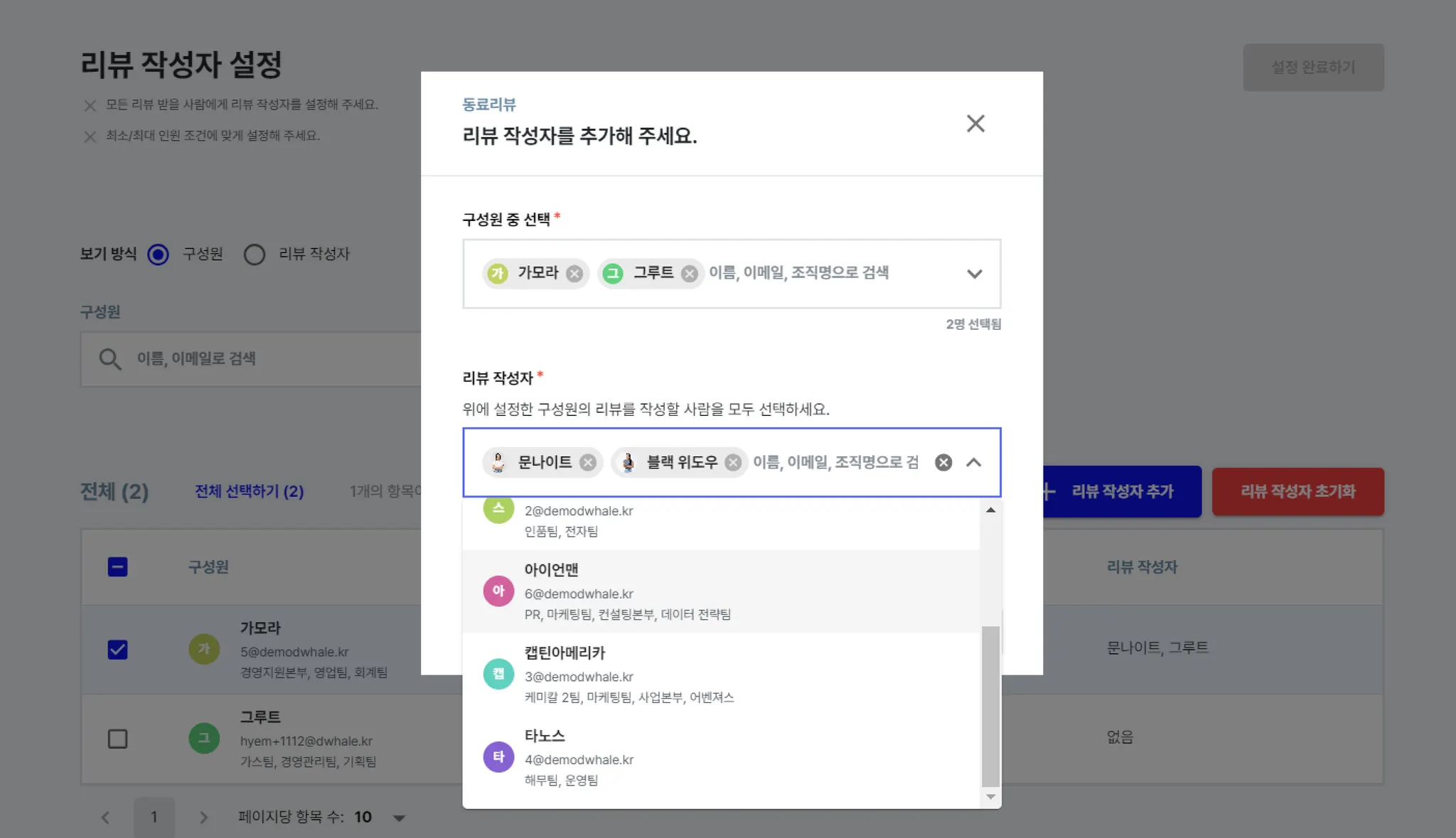This screenshot has height=838, width=1456.
Task: Open the 페이지당 항목 수 dropdown
Action: (399, 818)
